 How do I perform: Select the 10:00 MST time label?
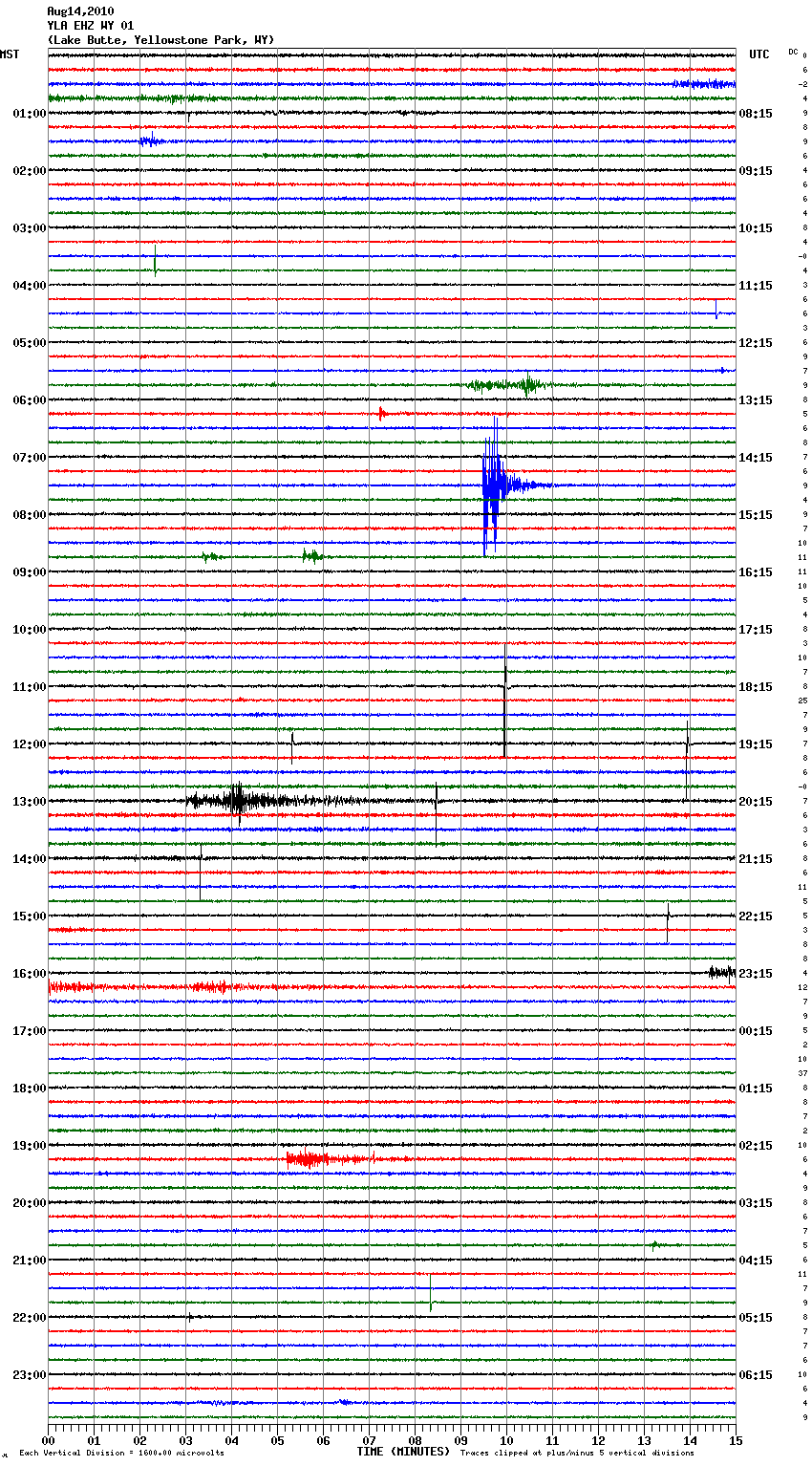[x=30, y=630]
